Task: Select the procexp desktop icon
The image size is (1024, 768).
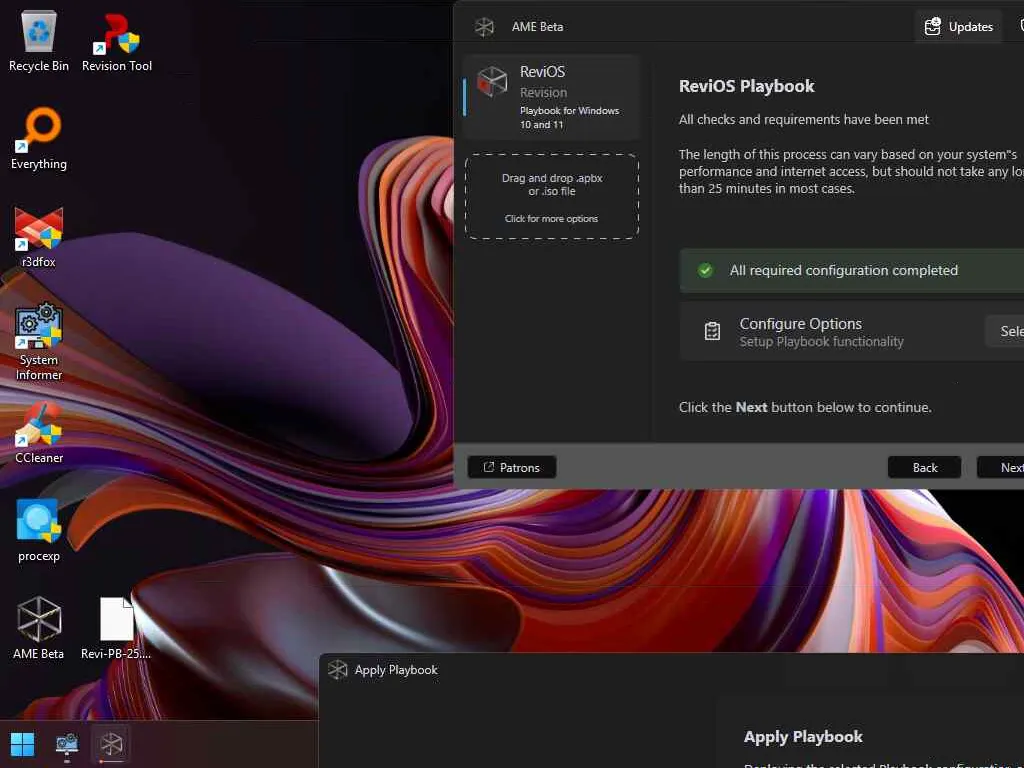Action: click(39, 530)
